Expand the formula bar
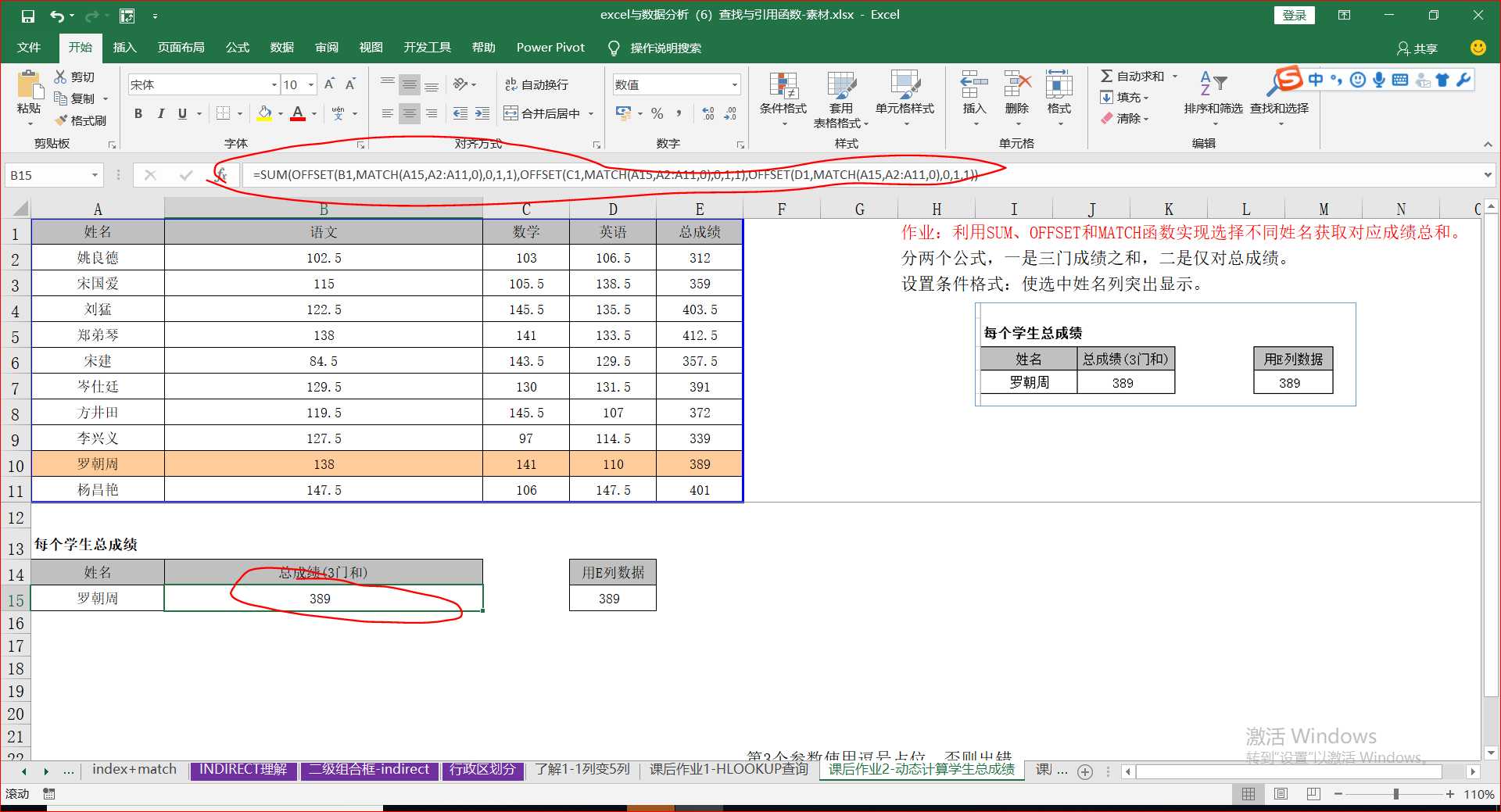Screen dimensions: 1501x812 tap(1488, 175)
